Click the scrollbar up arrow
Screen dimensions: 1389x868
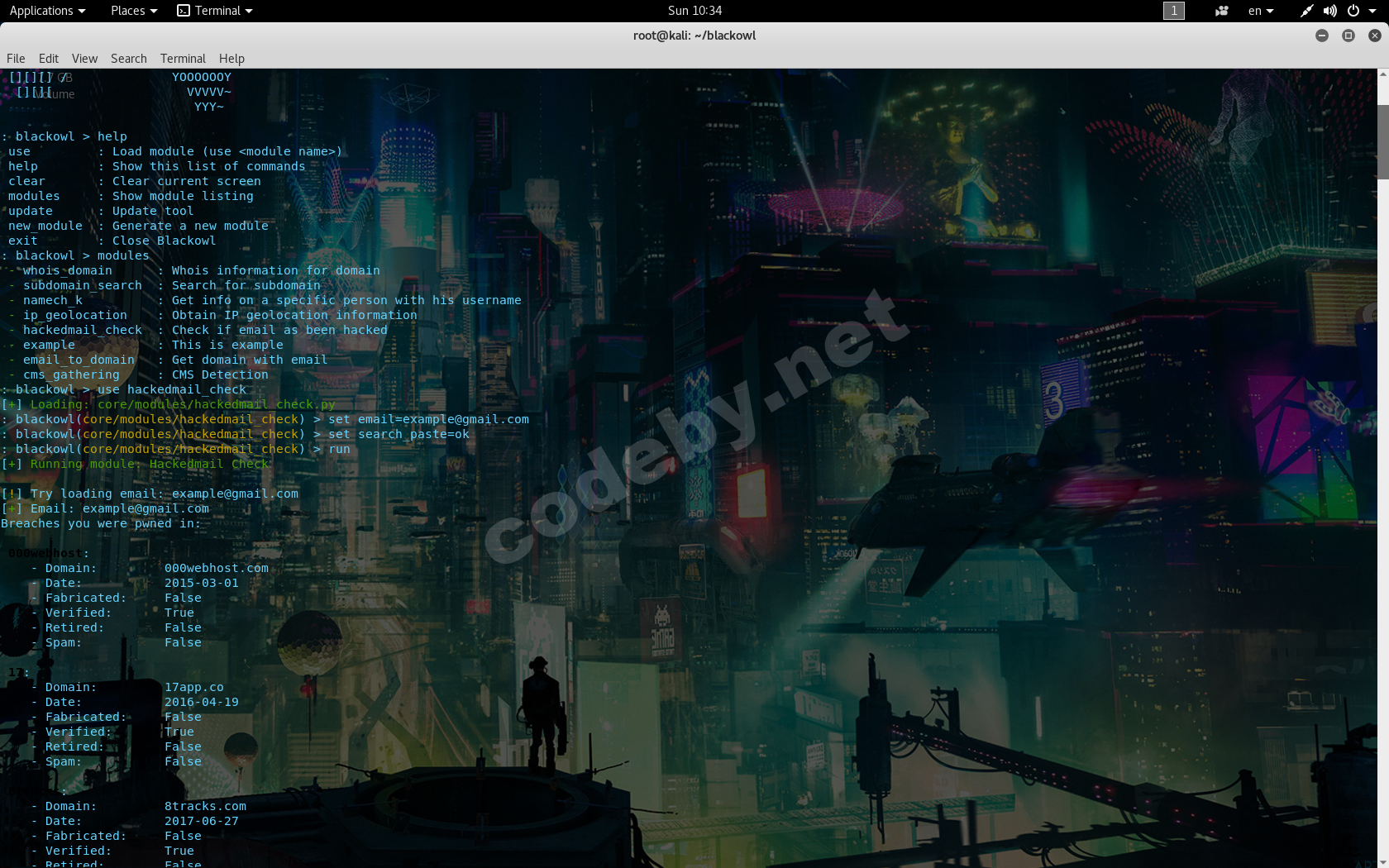[1382, 74]
